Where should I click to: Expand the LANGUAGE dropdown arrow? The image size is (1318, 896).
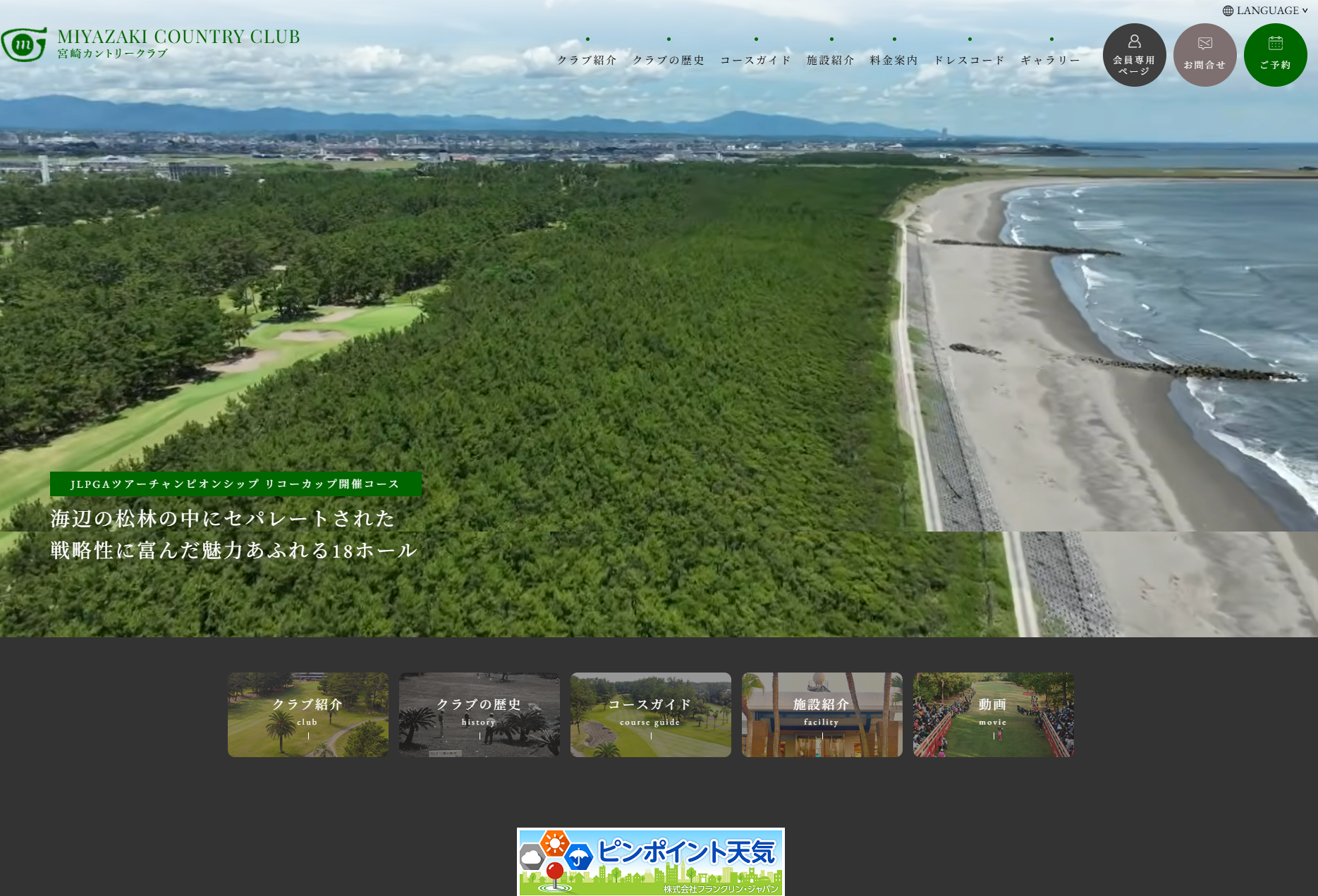[x=1305, y=11]
